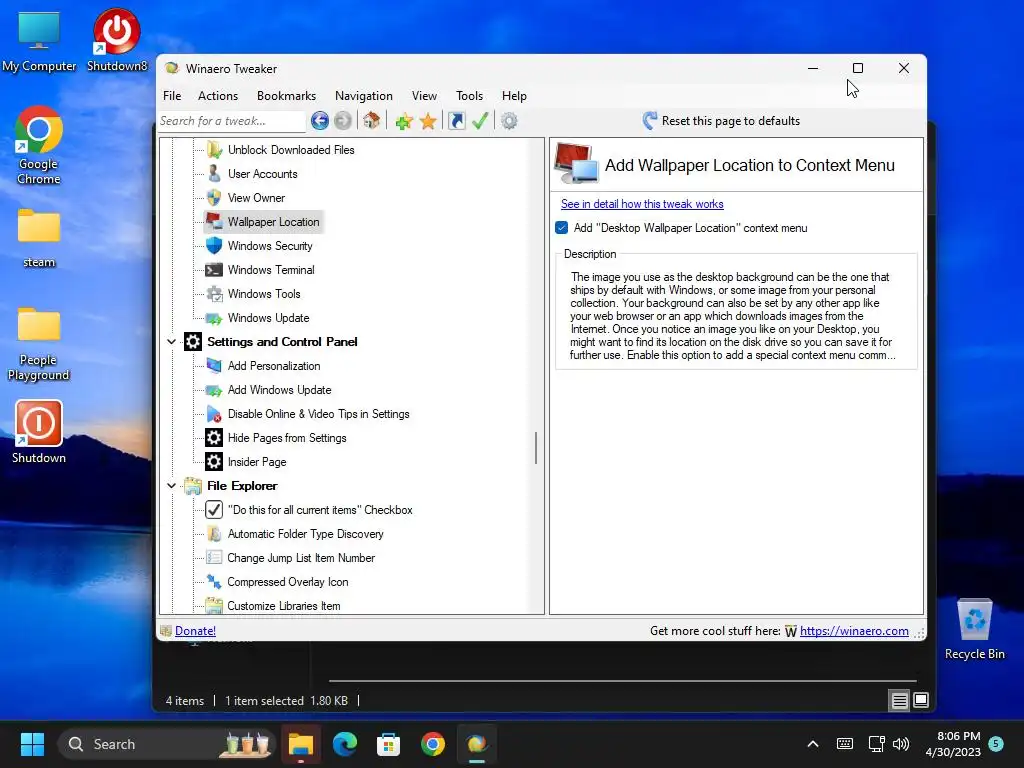Toggle Add "Desktop Wallpaper Location" context menu checkbox

562,228
